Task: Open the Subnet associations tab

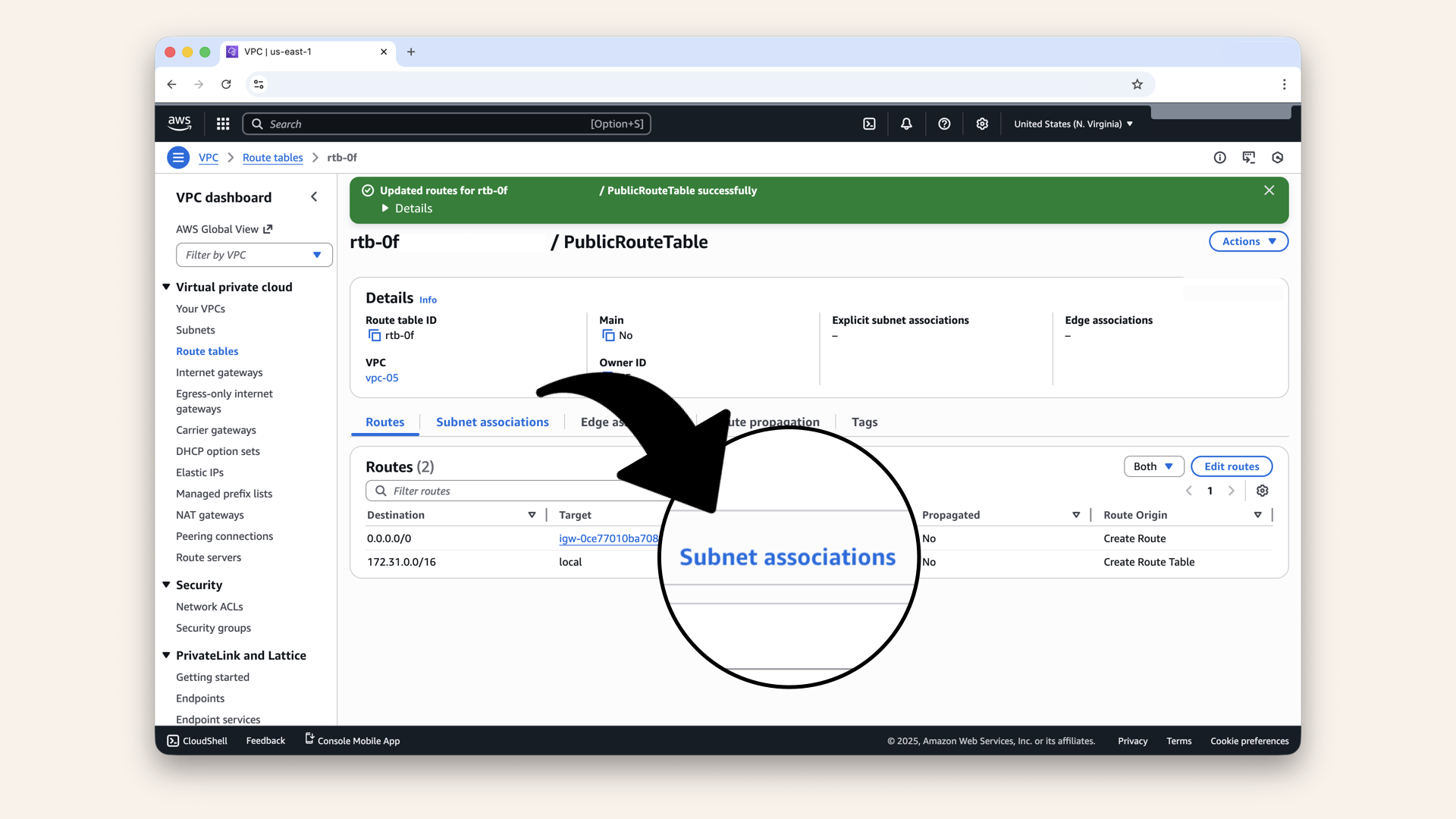Action: pyautogui.click(x=492, y=422)
